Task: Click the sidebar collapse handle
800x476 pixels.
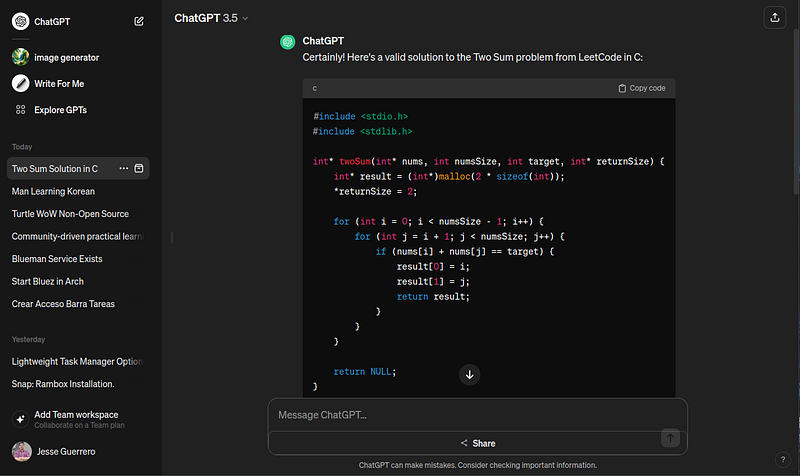Action: tap(172, 237)
